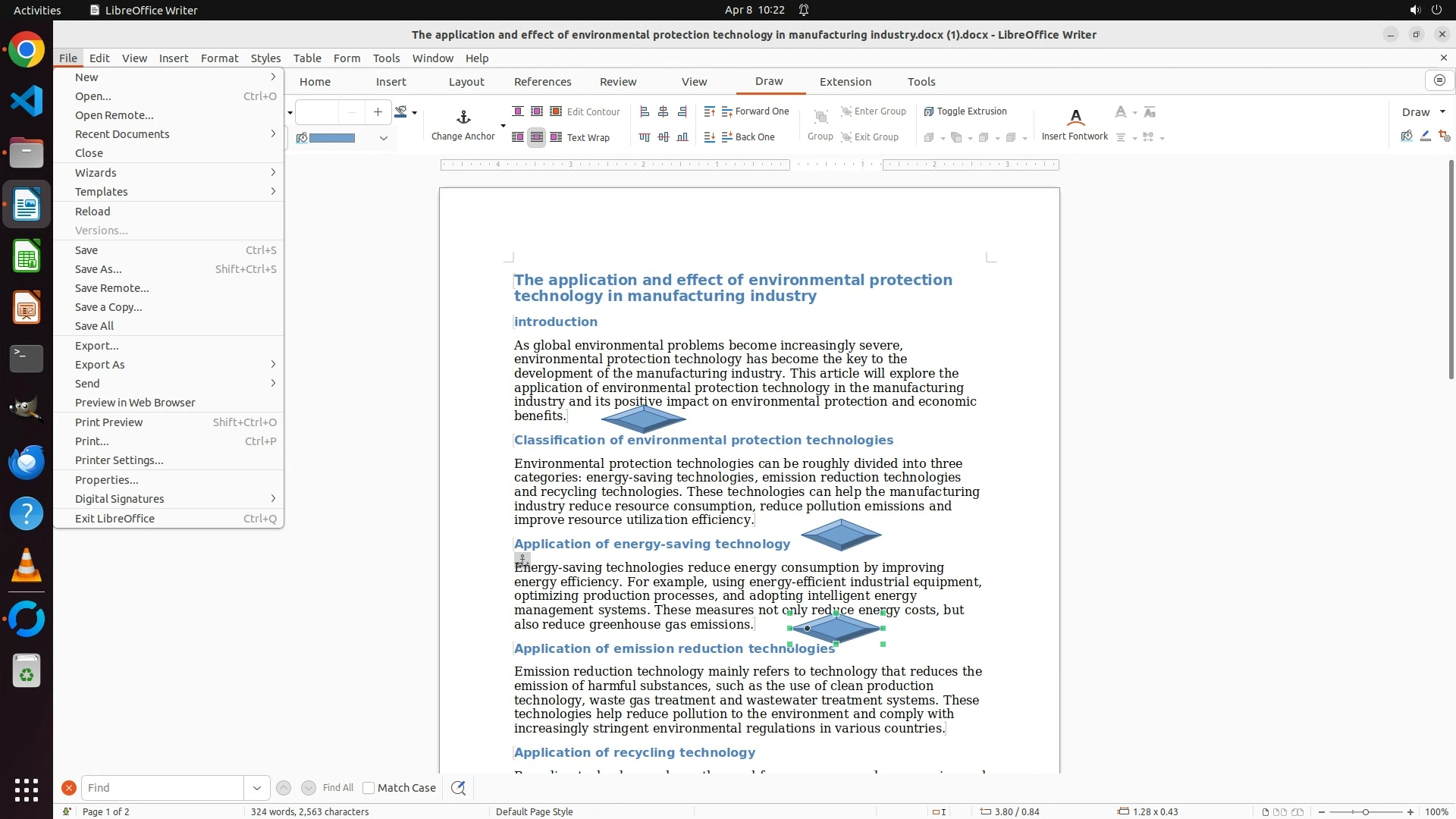This screenshot has width=1456, height=819.
Task: Click Find All button
Action: (337, 788)
